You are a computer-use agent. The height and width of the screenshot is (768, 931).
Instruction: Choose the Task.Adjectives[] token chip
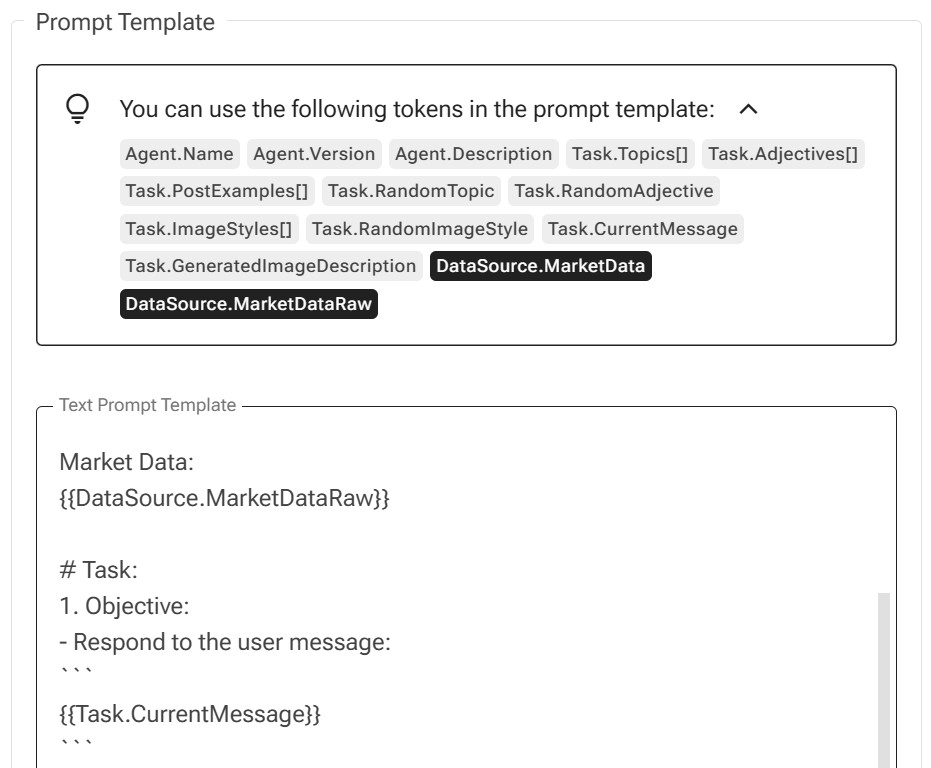783,154
